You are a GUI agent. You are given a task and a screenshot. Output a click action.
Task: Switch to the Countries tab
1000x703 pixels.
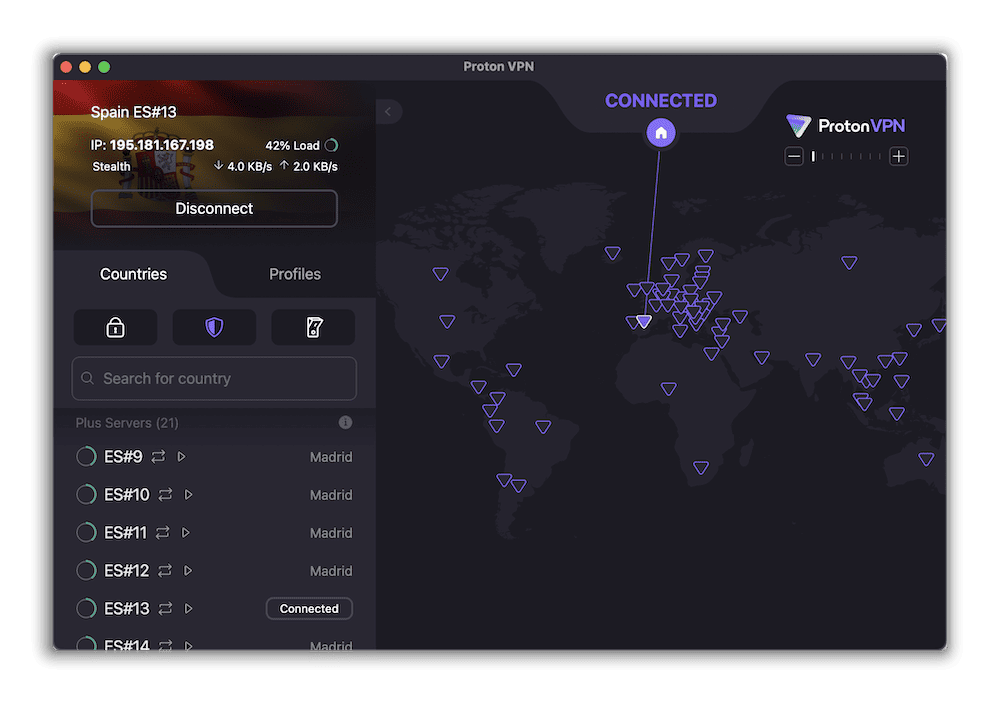[x=133, y=273]
